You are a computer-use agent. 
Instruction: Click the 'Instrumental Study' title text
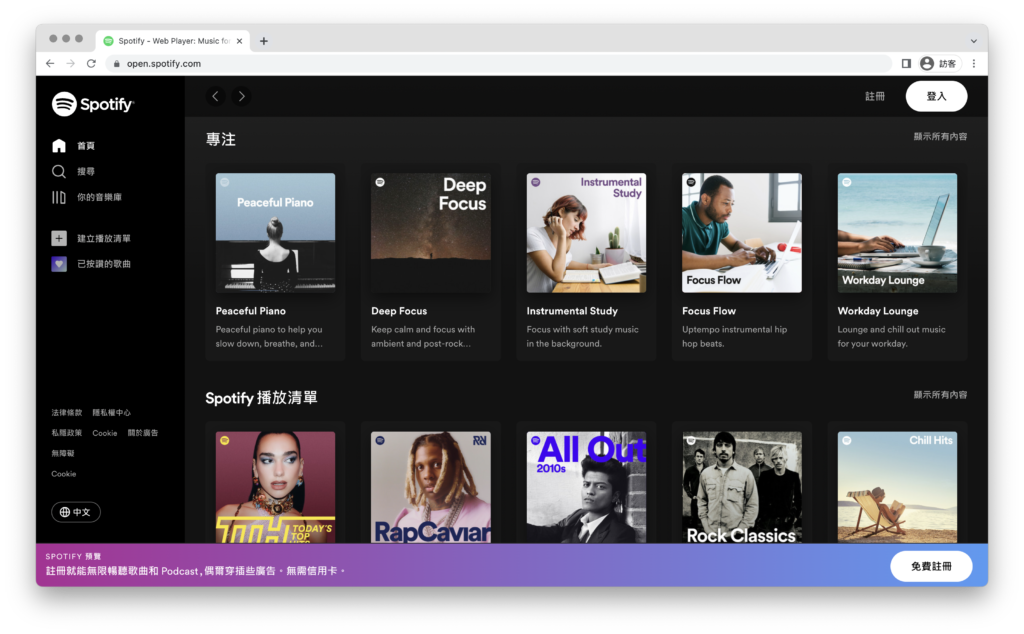(572, 311)
